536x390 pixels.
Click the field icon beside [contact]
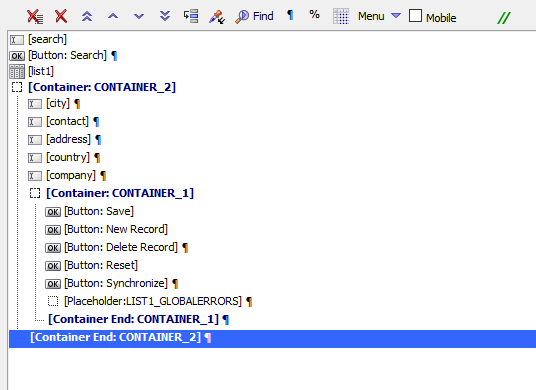pyautogui.click(x=35, y=122)
